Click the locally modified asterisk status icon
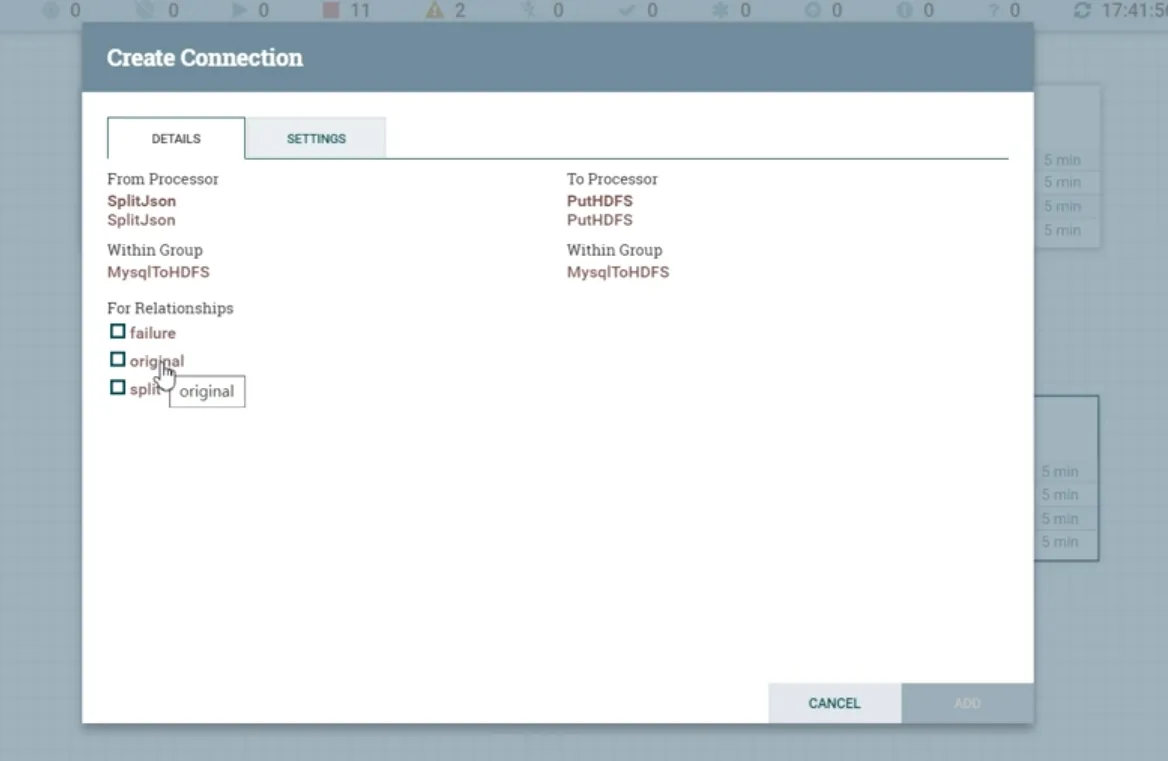Viewport: 1168px width, 761px height. click(720, 10)
